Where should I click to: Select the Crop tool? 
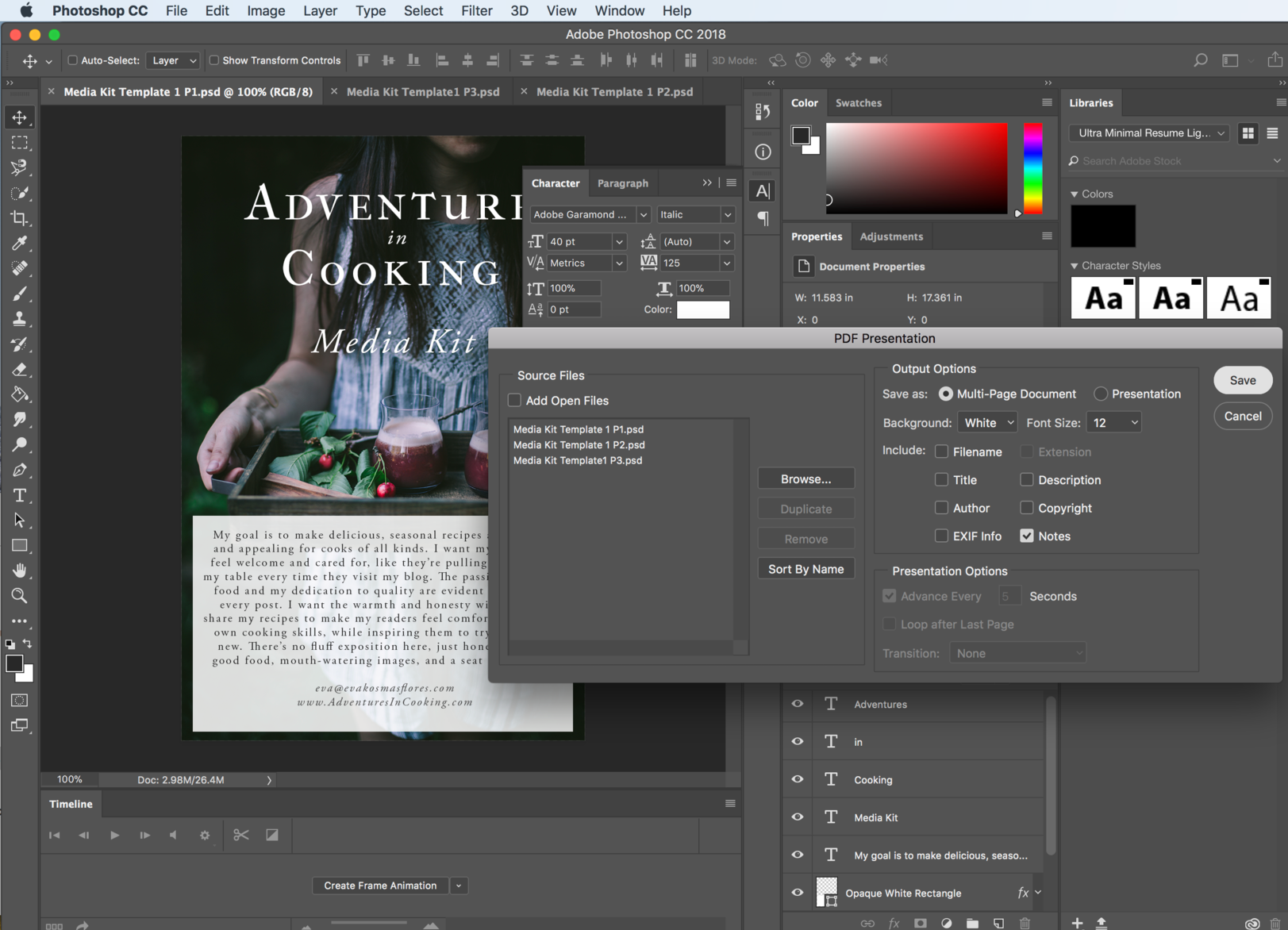pyautogui.click(x=19, y=218)
